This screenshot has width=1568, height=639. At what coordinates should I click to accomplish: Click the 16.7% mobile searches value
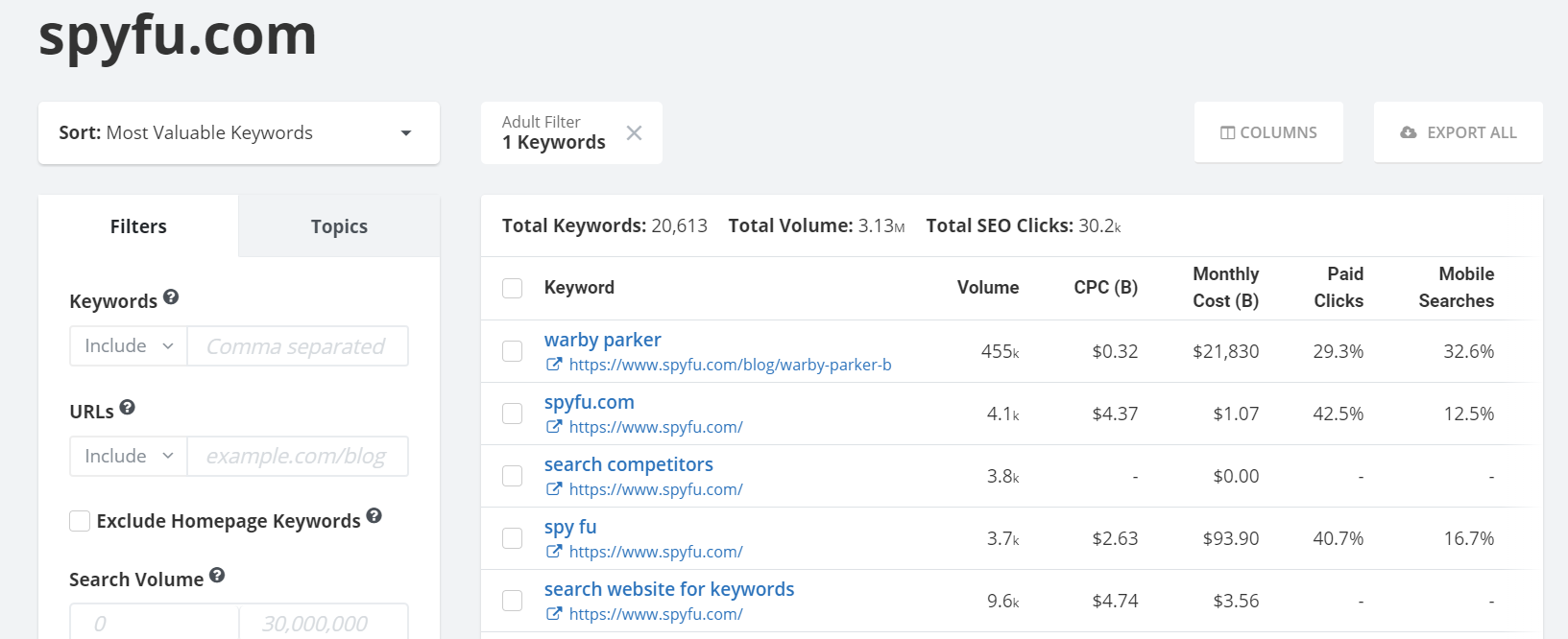tap(1469, 538)
